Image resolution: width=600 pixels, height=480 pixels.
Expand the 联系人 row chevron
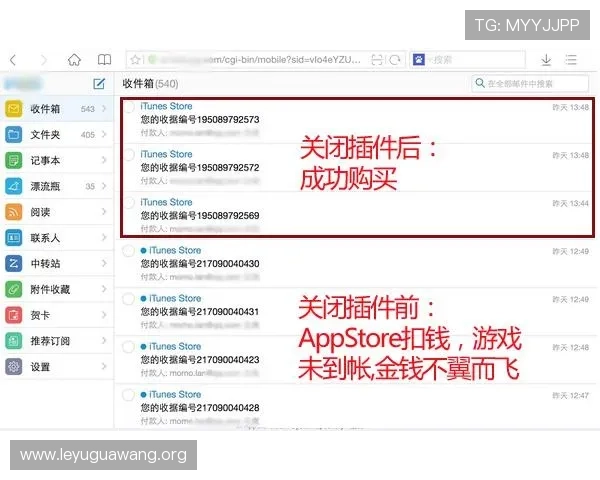104,238
